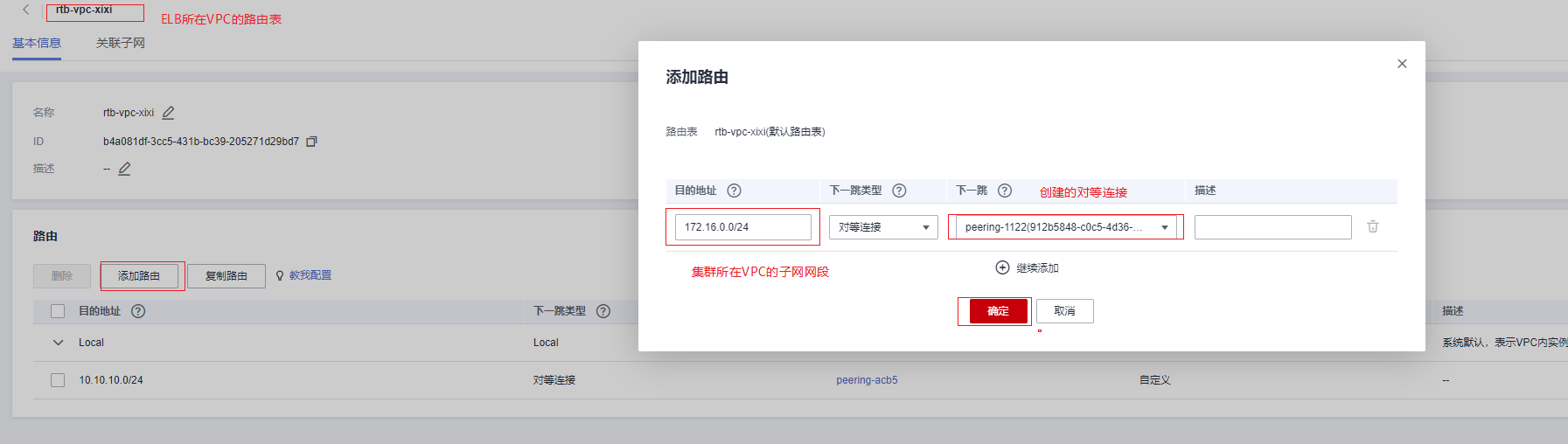The height and width of the screenshot is (444, 1568).
Task: Click the lightbulb icon by 教我配置
Action: 280,275
